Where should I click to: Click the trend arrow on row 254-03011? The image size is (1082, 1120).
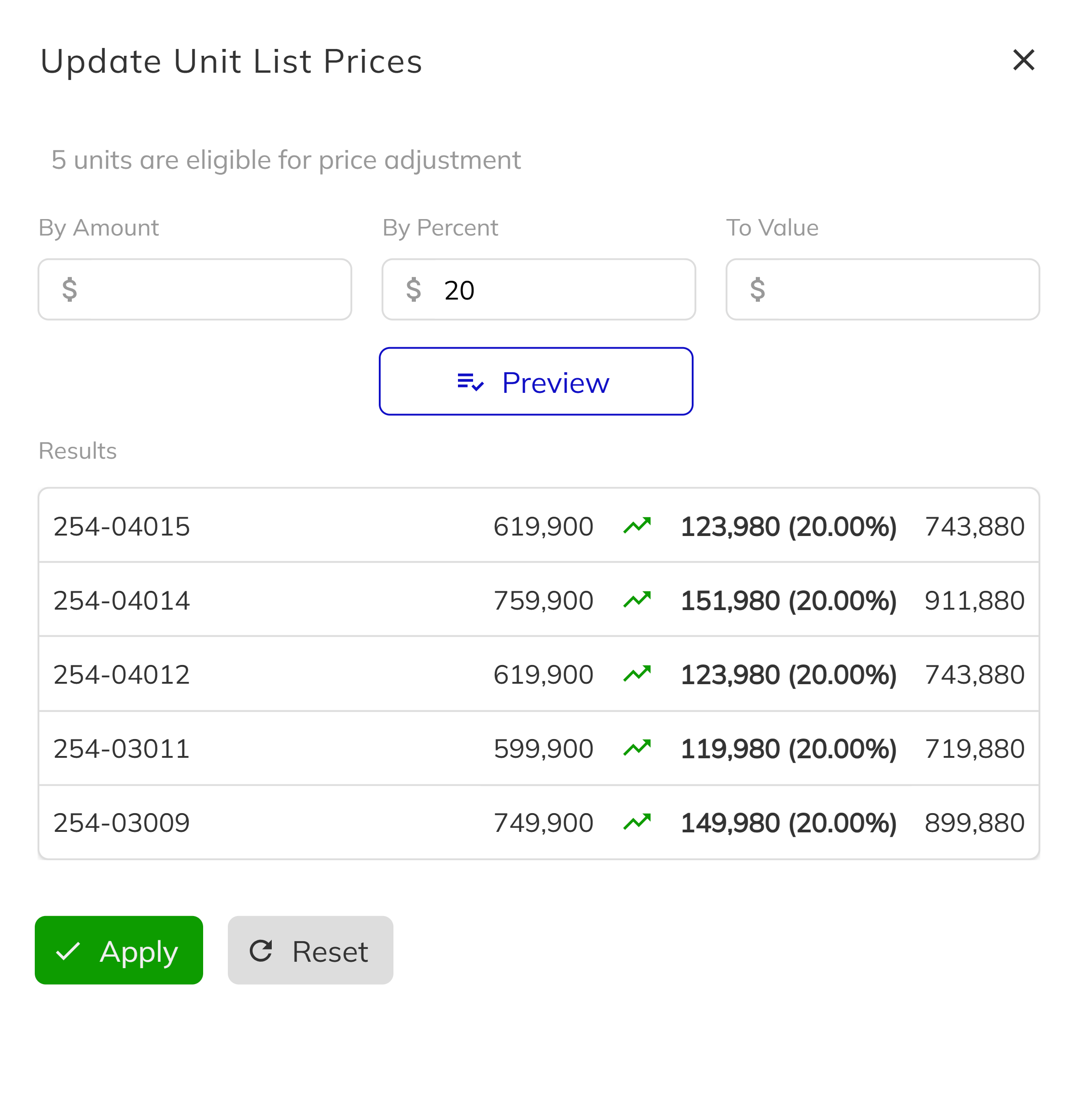click(x=637, y=747)
